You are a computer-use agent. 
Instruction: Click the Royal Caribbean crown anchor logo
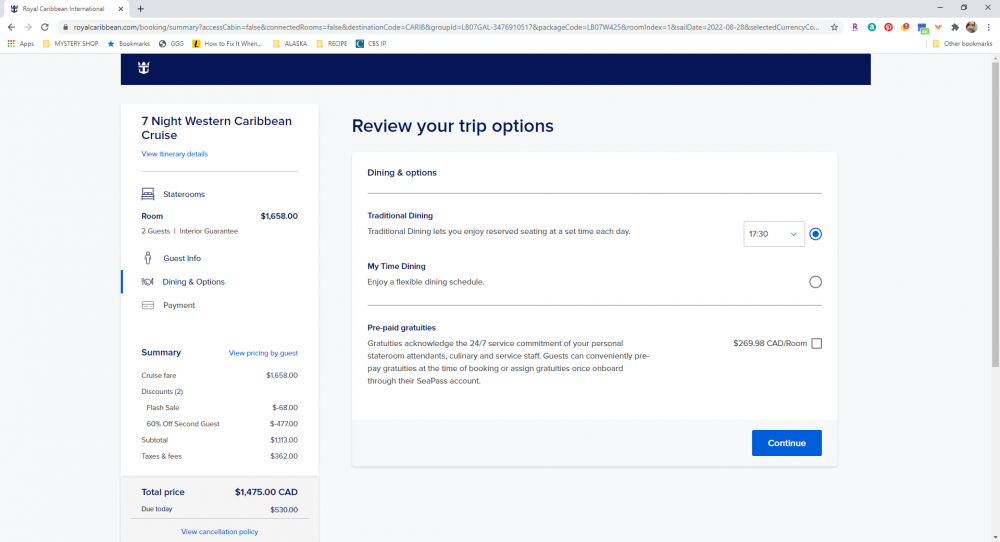143,68
